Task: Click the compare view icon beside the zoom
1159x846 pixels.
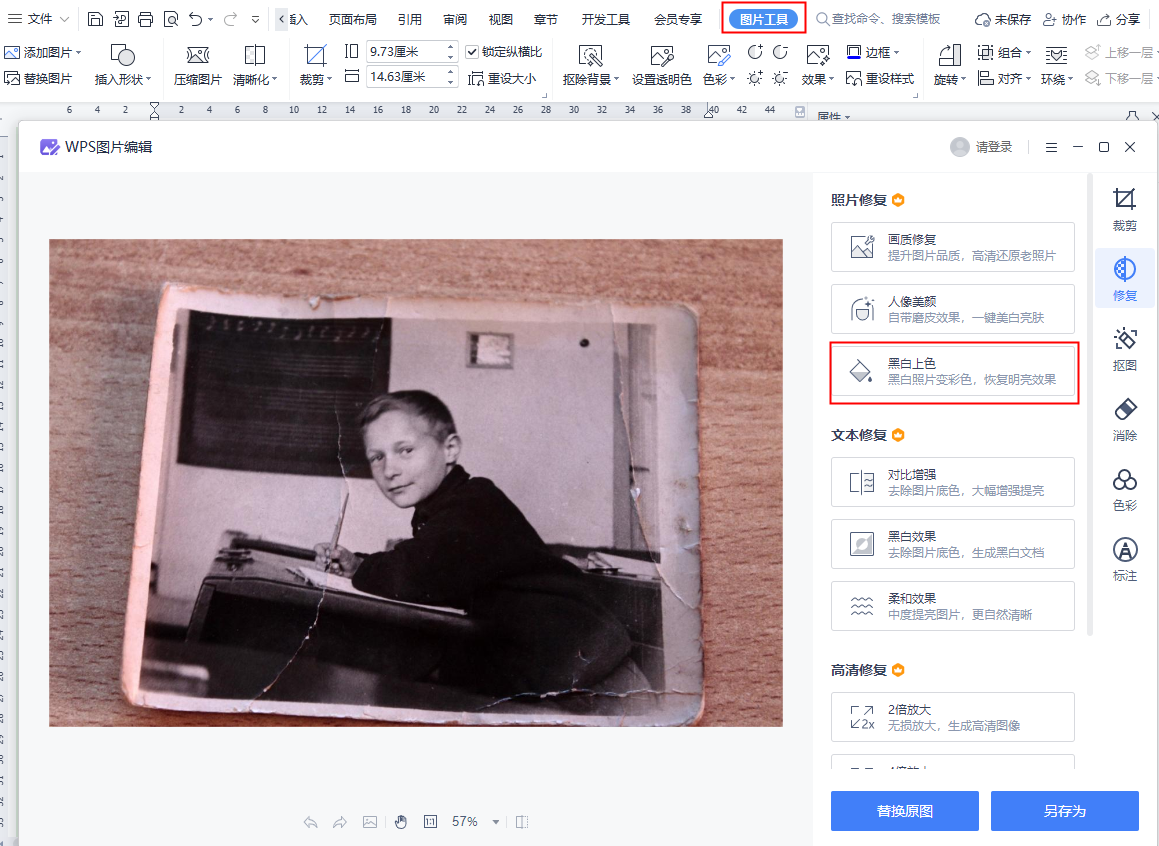Action: pos(522,822)
